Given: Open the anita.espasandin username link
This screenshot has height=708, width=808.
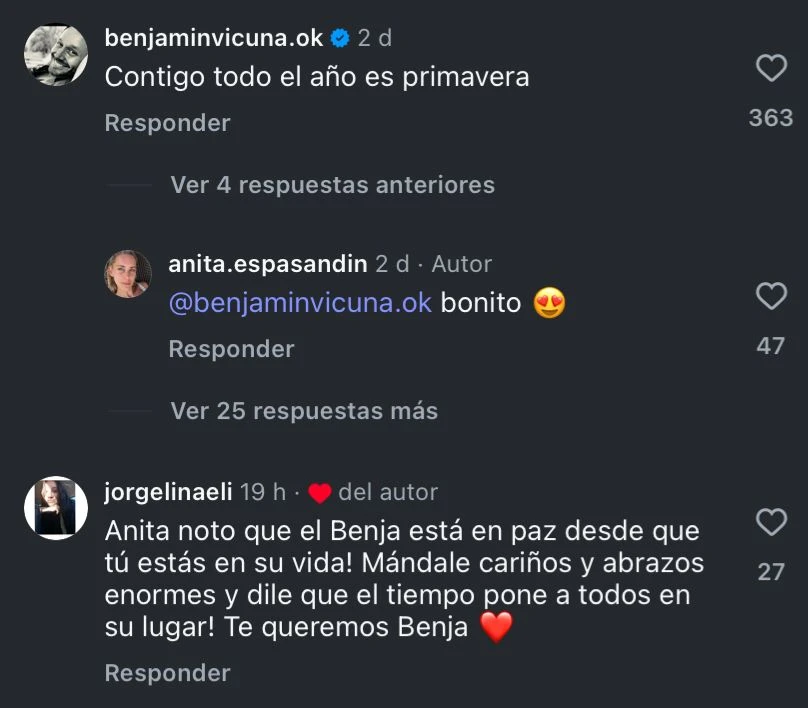Looking at the screenshot, I should [x=268, y=264].
